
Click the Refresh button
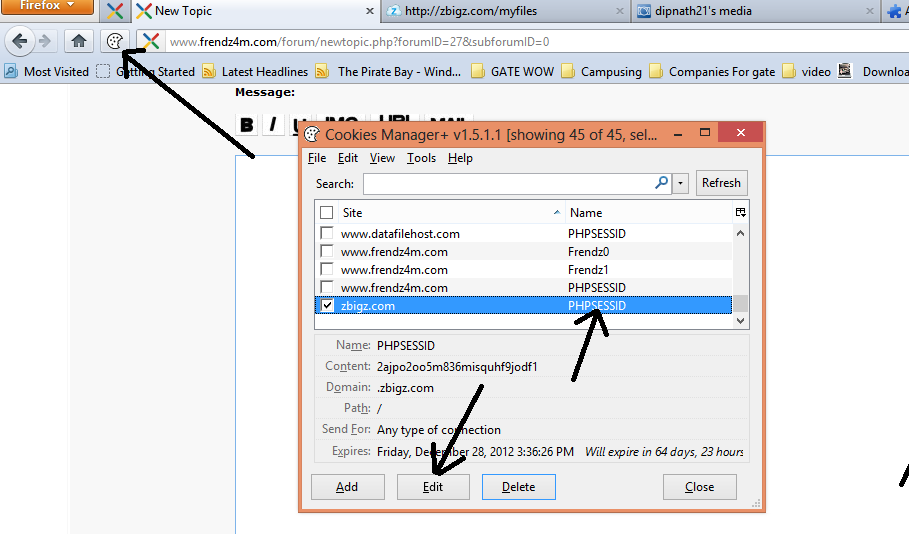tap(721, 183)
